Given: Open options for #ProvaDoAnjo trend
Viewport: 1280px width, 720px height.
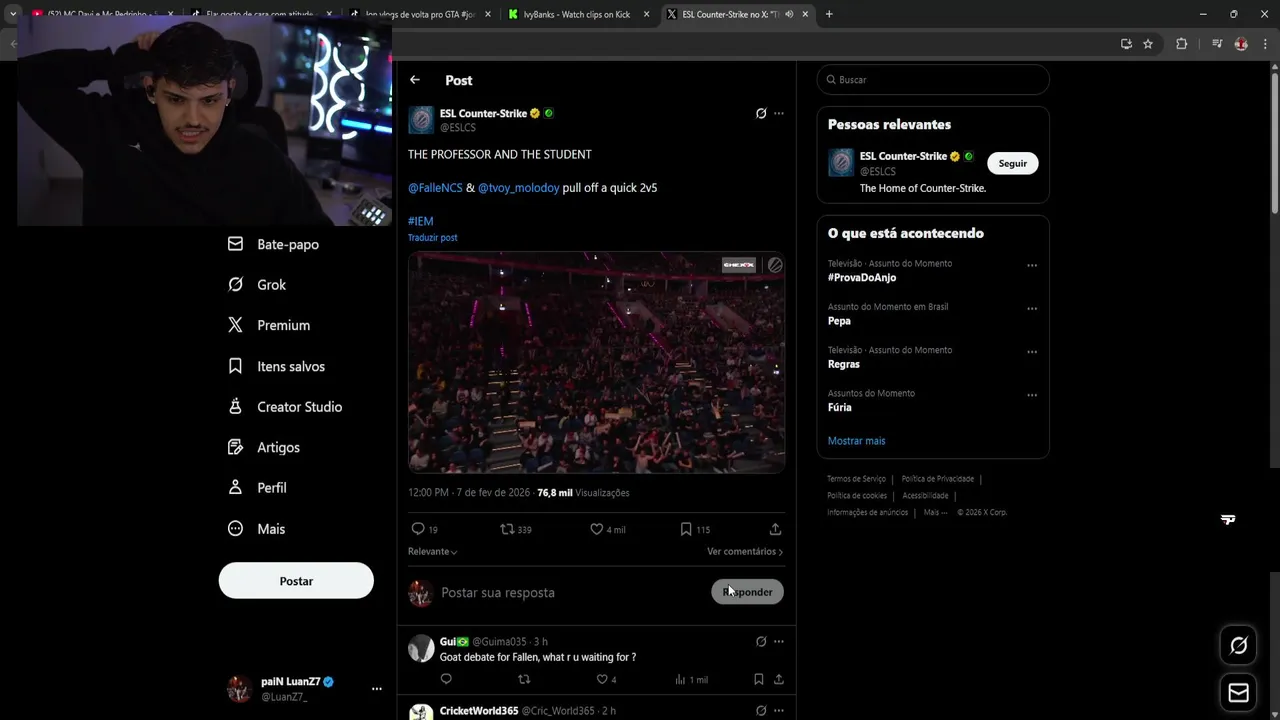Looking at the screenshot, I should click(1032, 266).
